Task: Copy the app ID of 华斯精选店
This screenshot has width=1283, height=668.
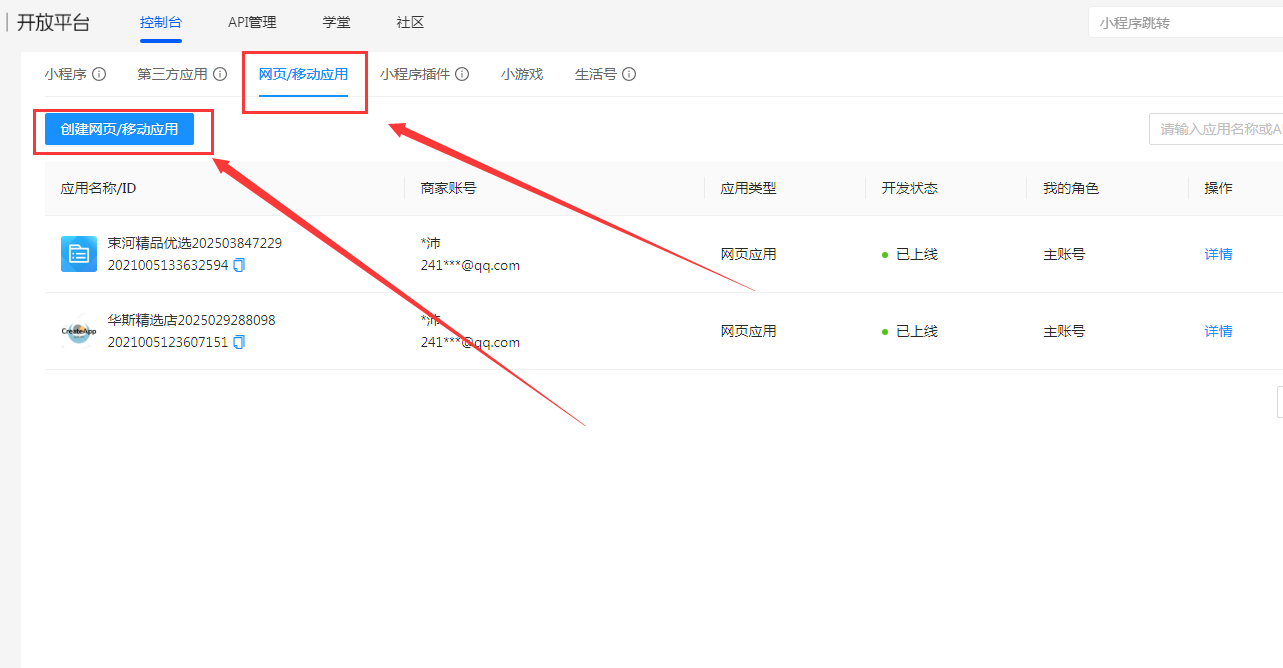Action: (241, 341)
